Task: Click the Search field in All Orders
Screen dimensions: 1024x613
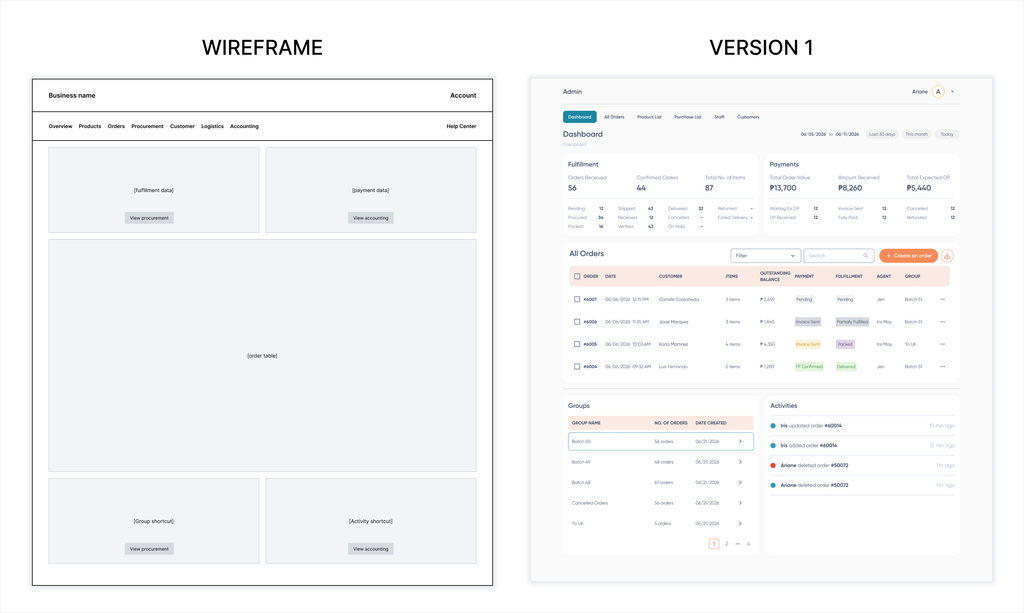Action: click(839, 256)
